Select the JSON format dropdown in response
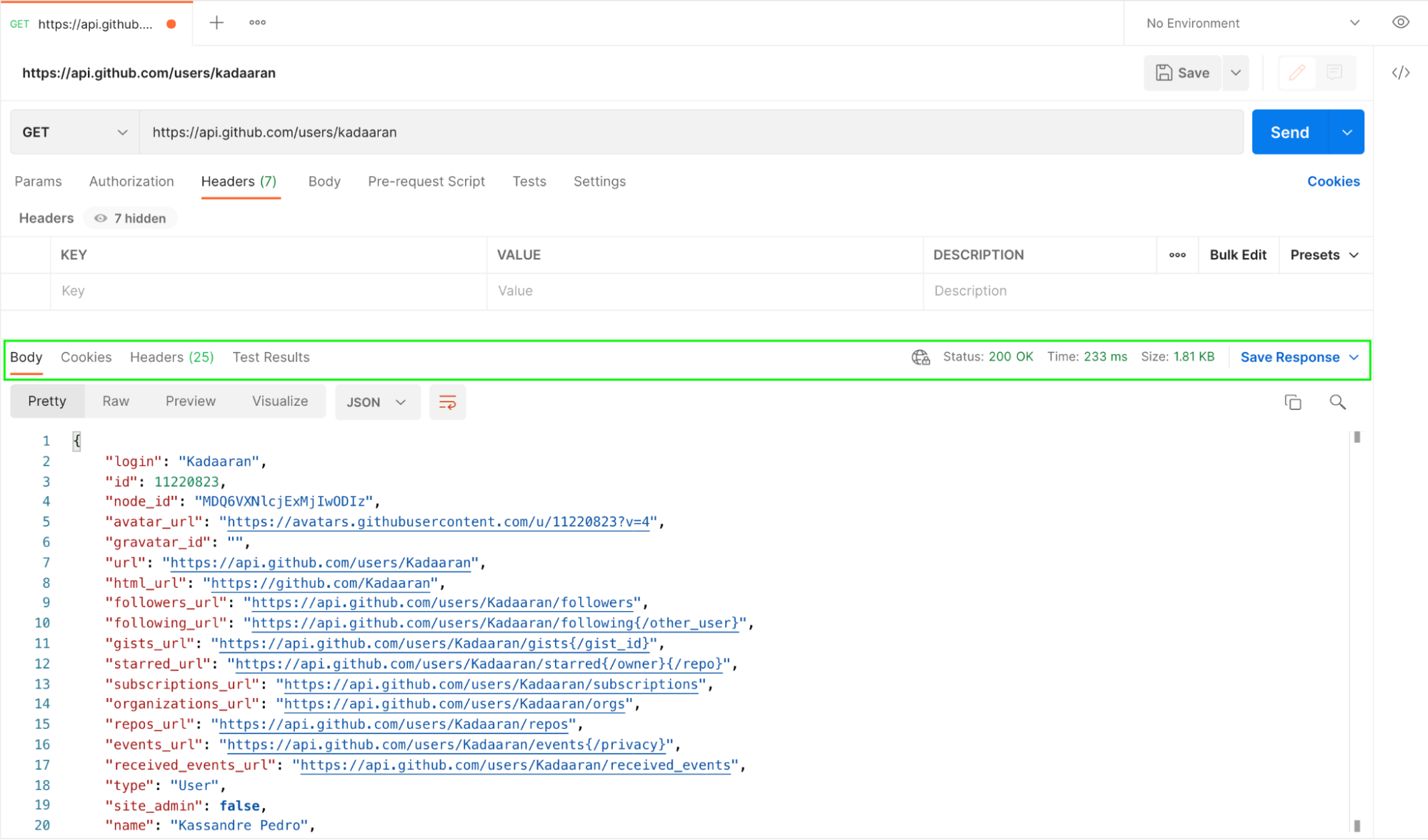The height and width of the screenshot is (840, 1428). coord(375,402)
